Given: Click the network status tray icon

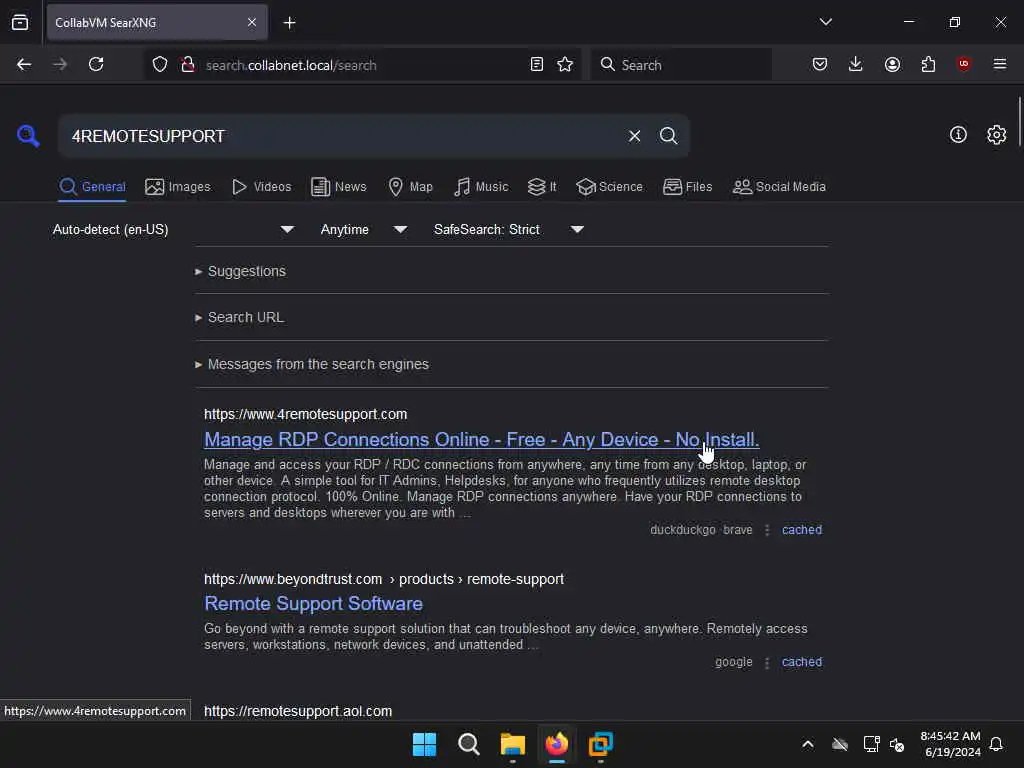Looking at the screenshot, I should 871,744.
